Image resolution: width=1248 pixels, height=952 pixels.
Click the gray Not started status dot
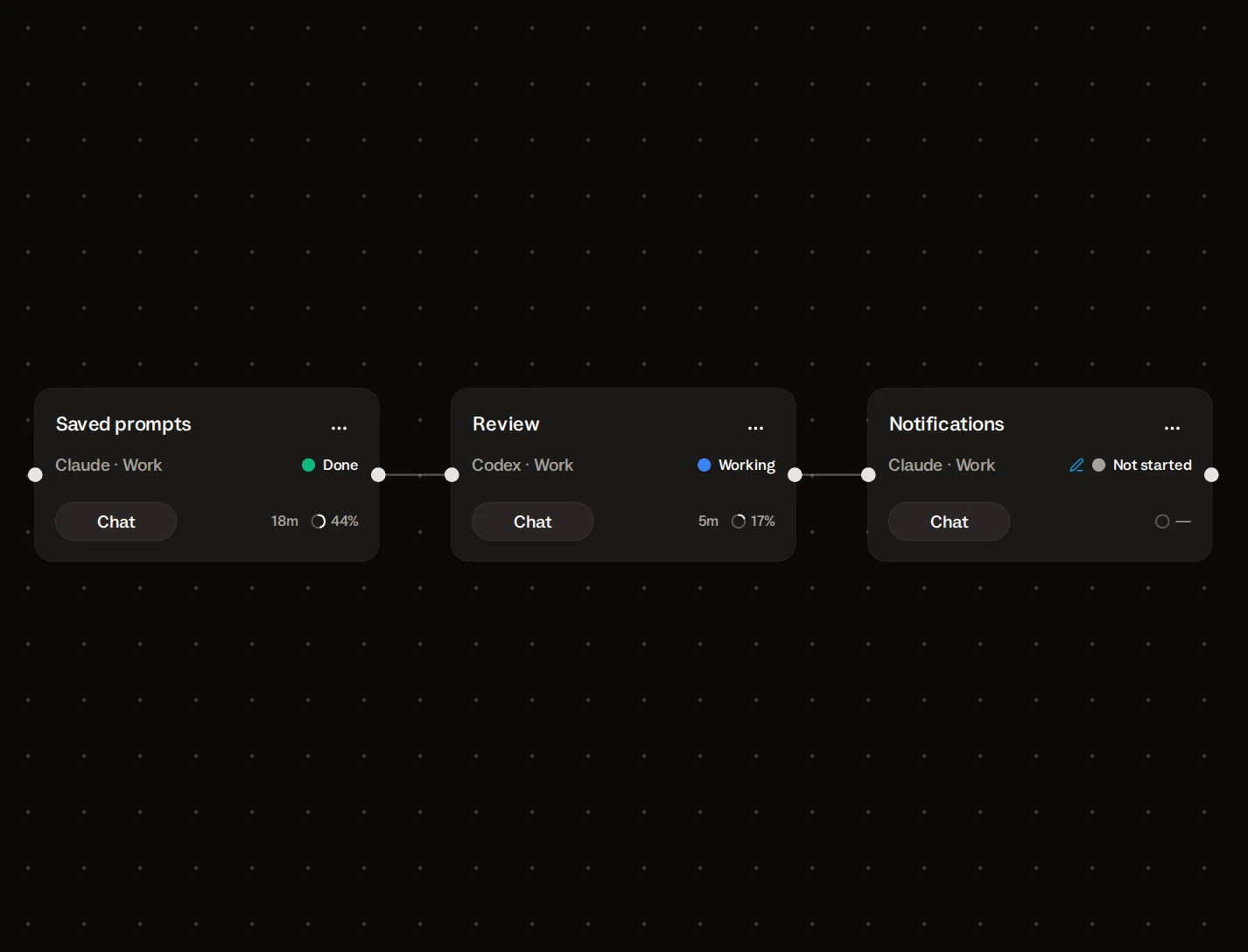(x=1098, y=465)
